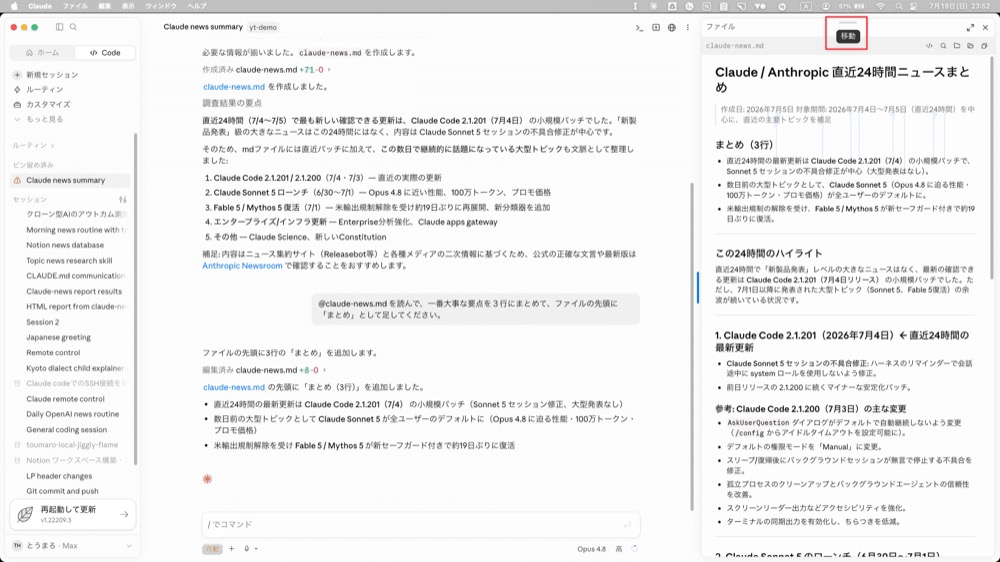The width and height of the screenshot is (1000, 562).
Task: Expand 作成済み claude-news.md diff chevron
Action: (329, 70)
